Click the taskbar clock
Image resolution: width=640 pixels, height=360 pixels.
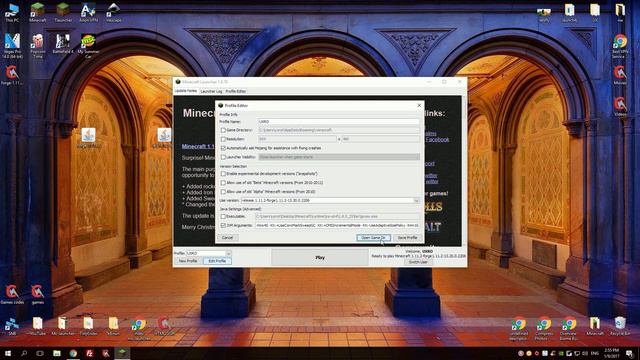pyautogui.click(x=611, y=353)
